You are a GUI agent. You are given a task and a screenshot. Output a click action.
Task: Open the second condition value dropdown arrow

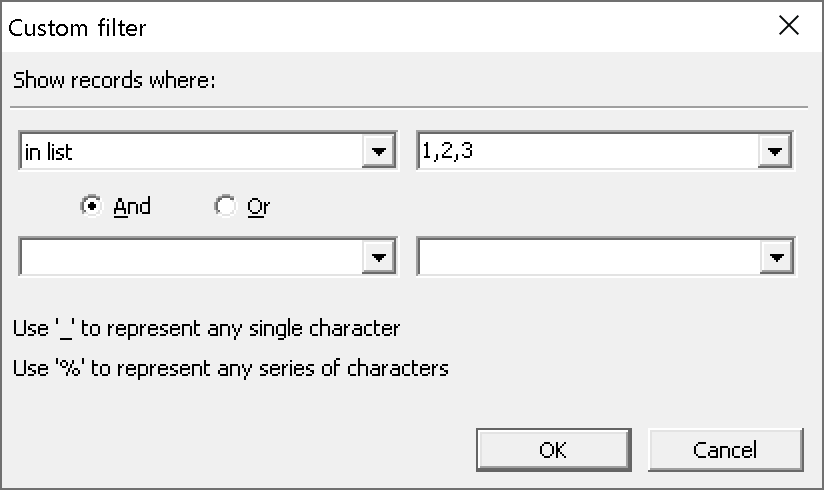click(x=774, y=257)
